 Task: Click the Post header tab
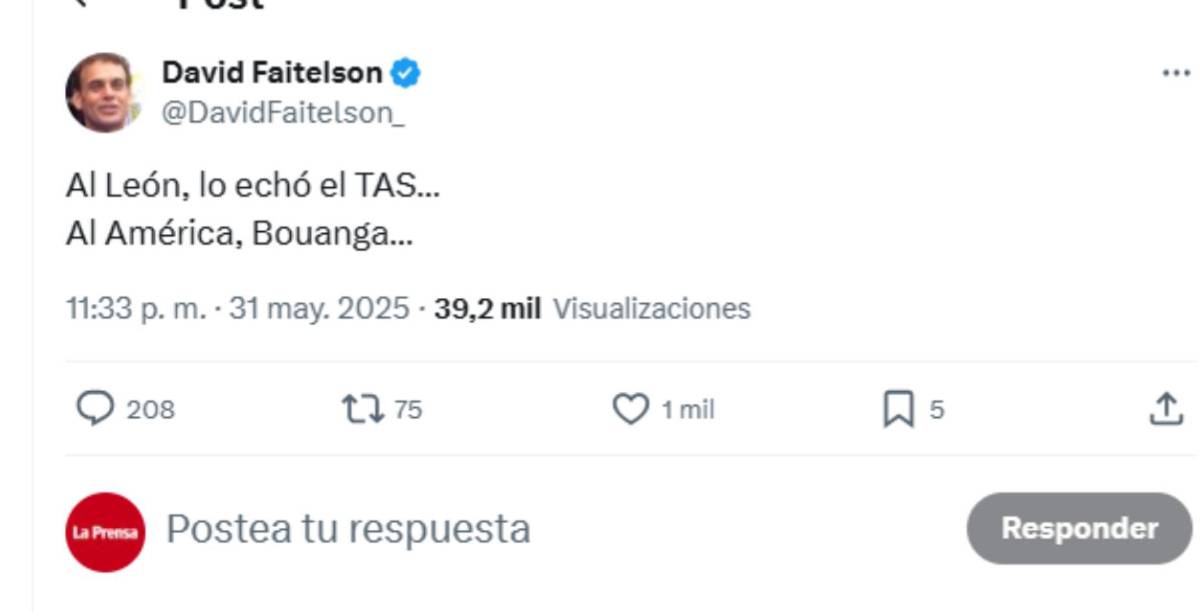221,6
